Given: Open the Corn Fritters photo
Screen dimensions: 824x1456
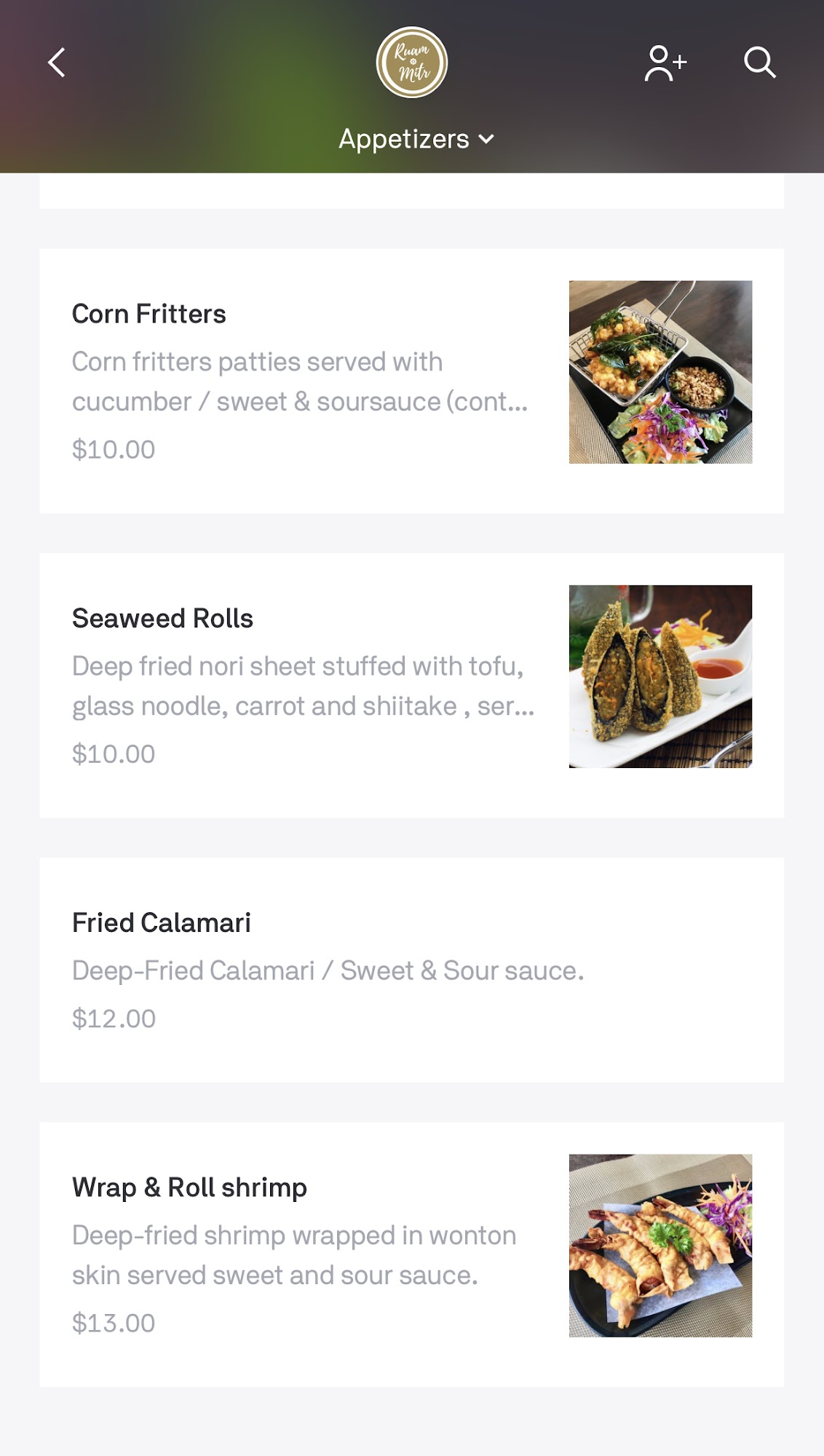Looking at the screenshot, I should (x=660, y=372).
